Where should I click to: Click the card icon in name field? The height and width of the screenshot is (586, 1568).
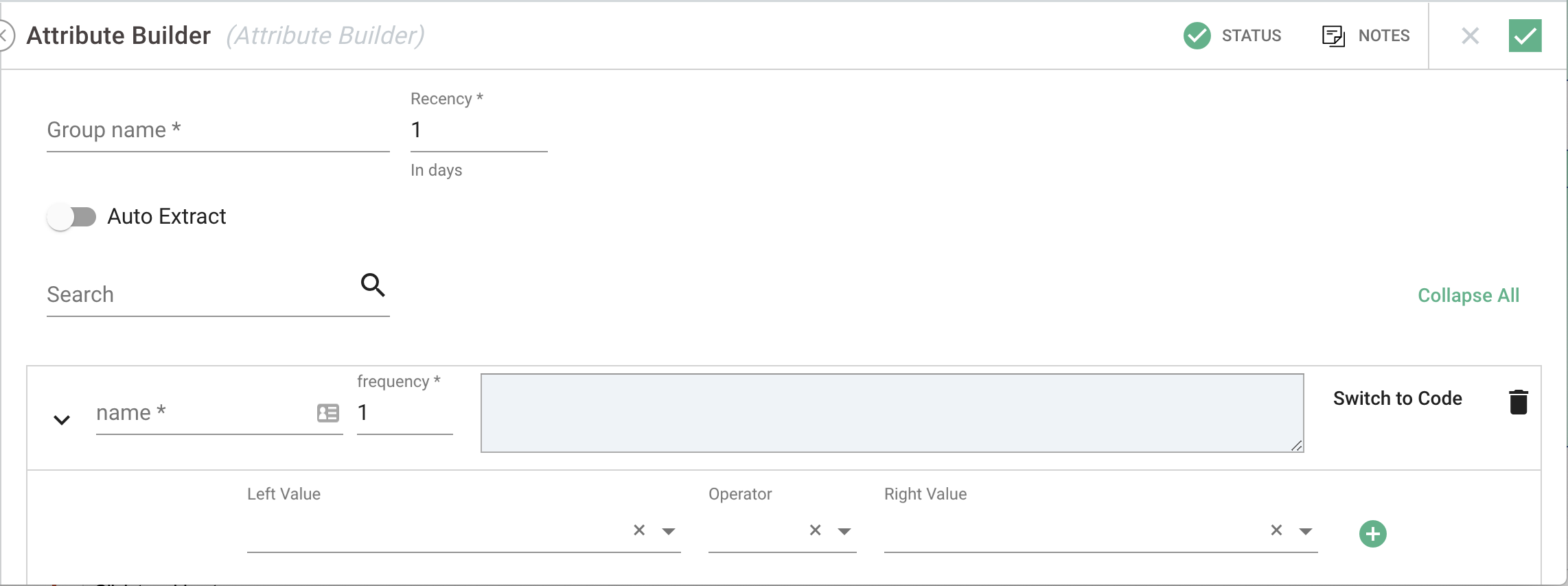(328, 413)
